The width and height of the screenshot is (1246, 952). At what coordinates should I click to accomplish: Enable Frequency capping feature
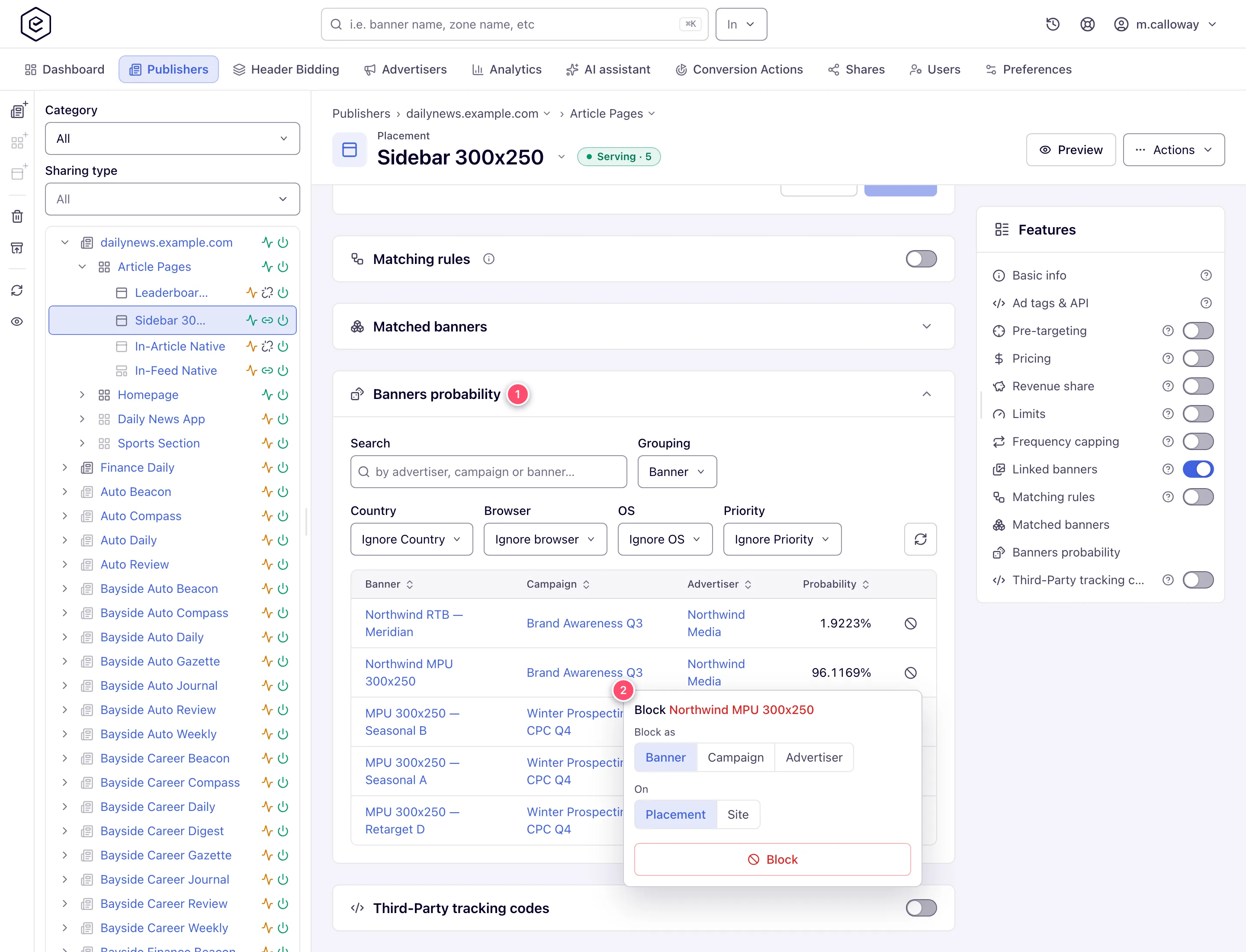(1198, 441)
